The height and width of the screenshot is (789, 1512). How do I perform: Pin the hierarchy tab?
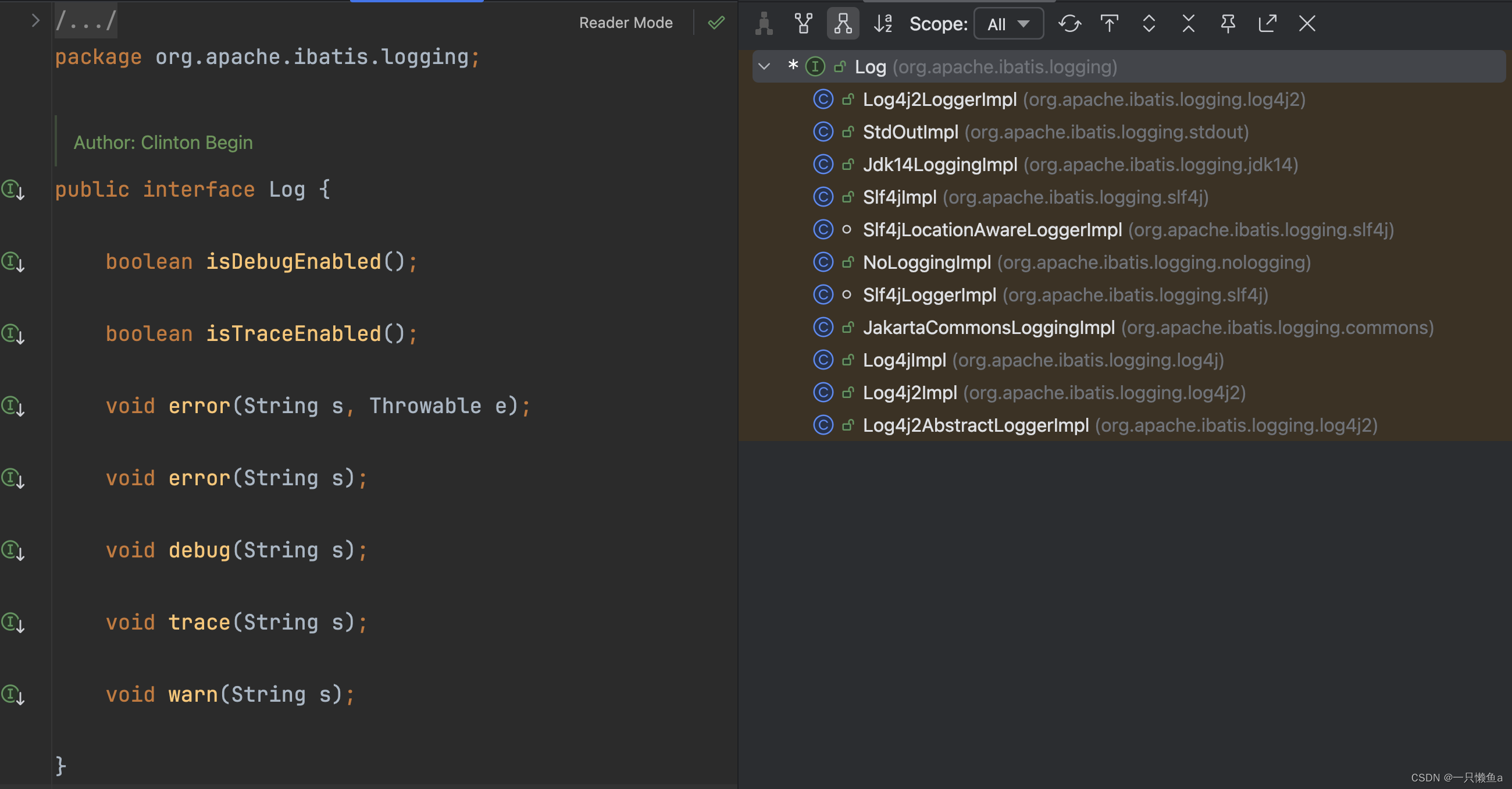click(1227, 23)
